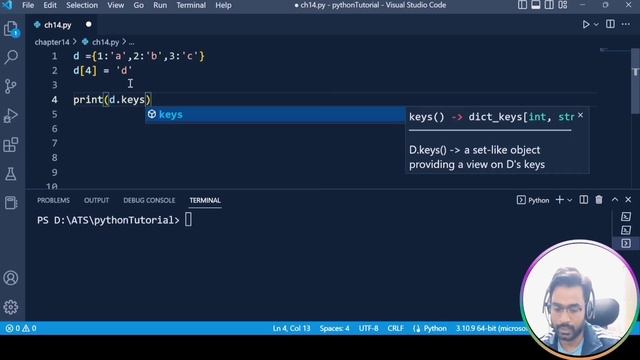Run the Python file with play button
The height and width of the screenshot is (360, 640).
pyautogui.click(x=586, y=24)
